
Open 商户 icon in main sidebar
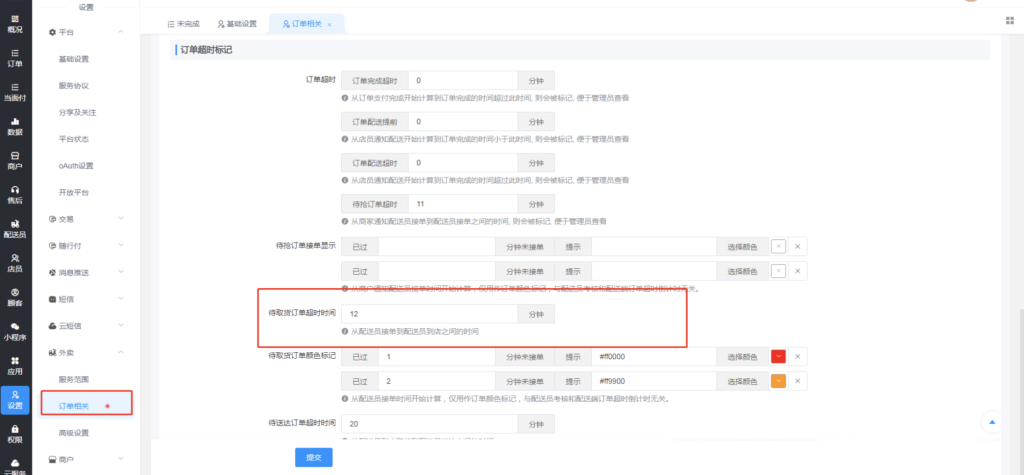tap(14, 159)
